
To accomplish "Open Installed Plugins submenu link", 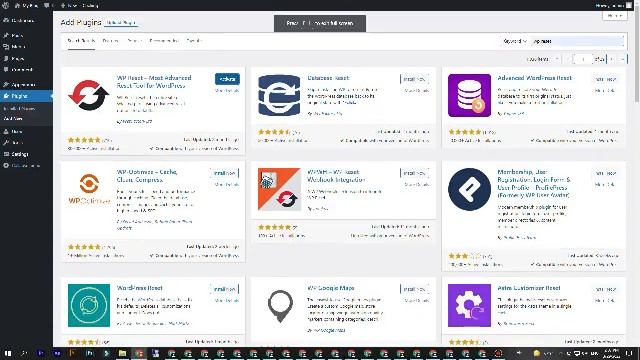I will coord(19,109).
